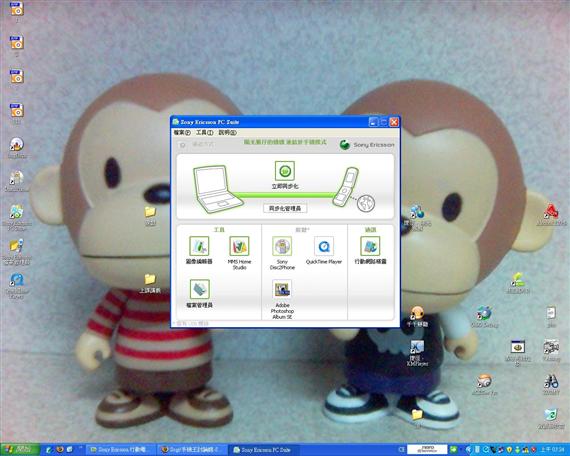Open the 圖像編輯器 image editor tool
Screen dimensions: 570x456
pos(199,246)
